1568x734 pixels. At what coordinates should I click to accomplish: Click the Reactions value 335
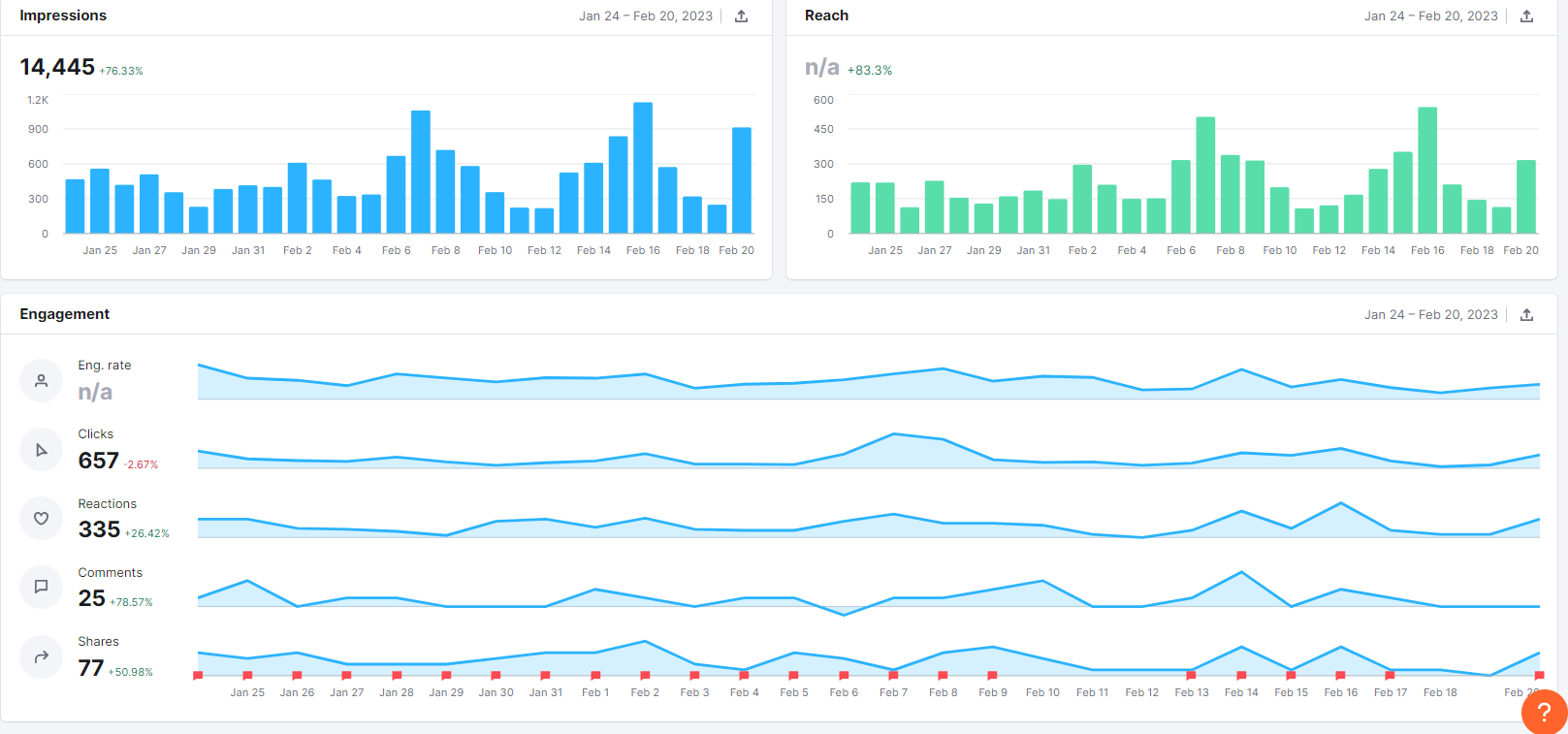tap(100, 529)
